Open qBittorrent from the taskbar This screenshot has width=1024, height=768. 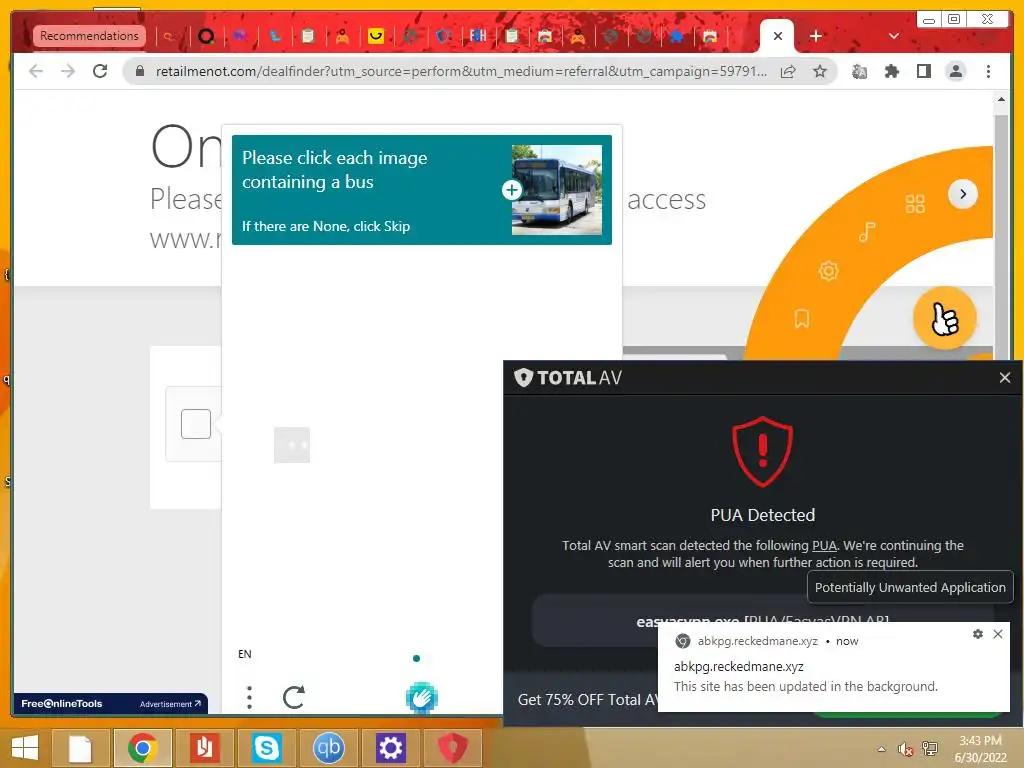(x=328, y=748)
